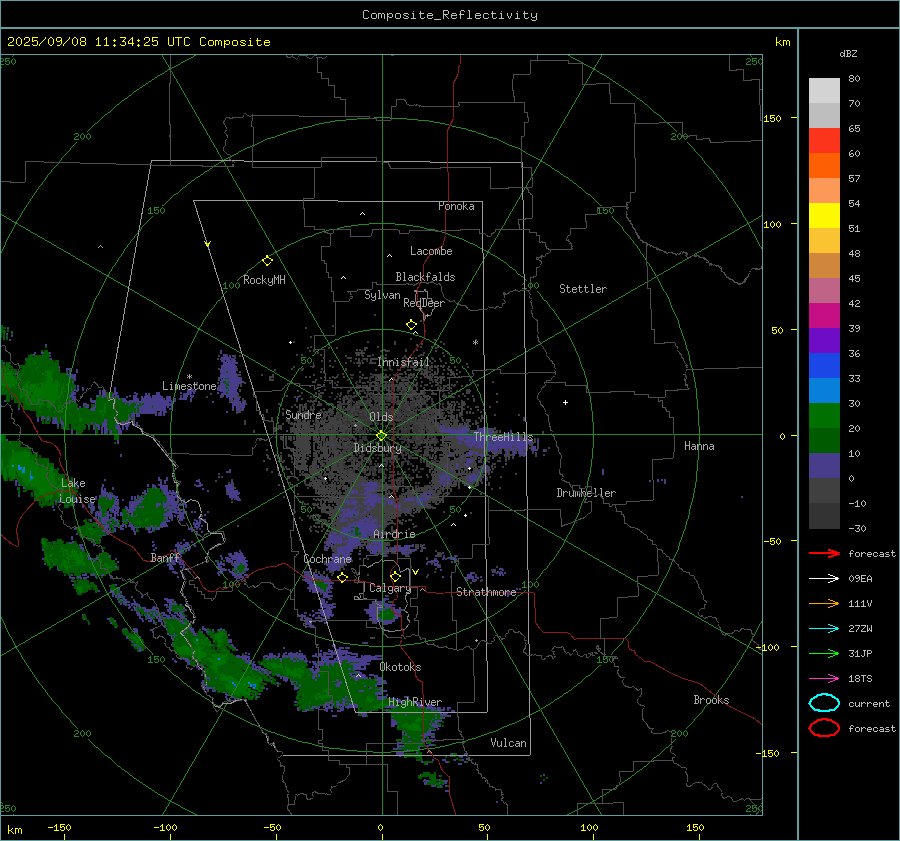Click the timestamp 2025/09/08 11:34:25 UTC Composite

click(138, 42)
